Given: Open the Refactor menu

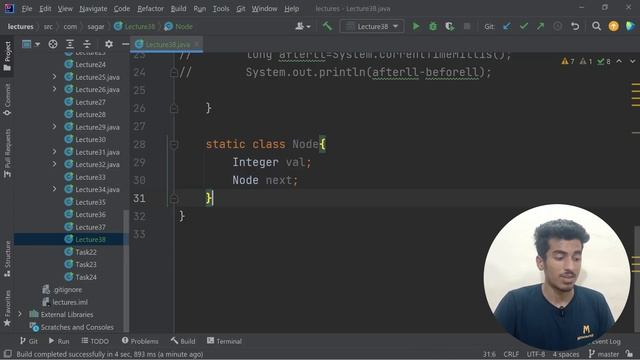Looking at the screenshot, I should coord(150,9).
